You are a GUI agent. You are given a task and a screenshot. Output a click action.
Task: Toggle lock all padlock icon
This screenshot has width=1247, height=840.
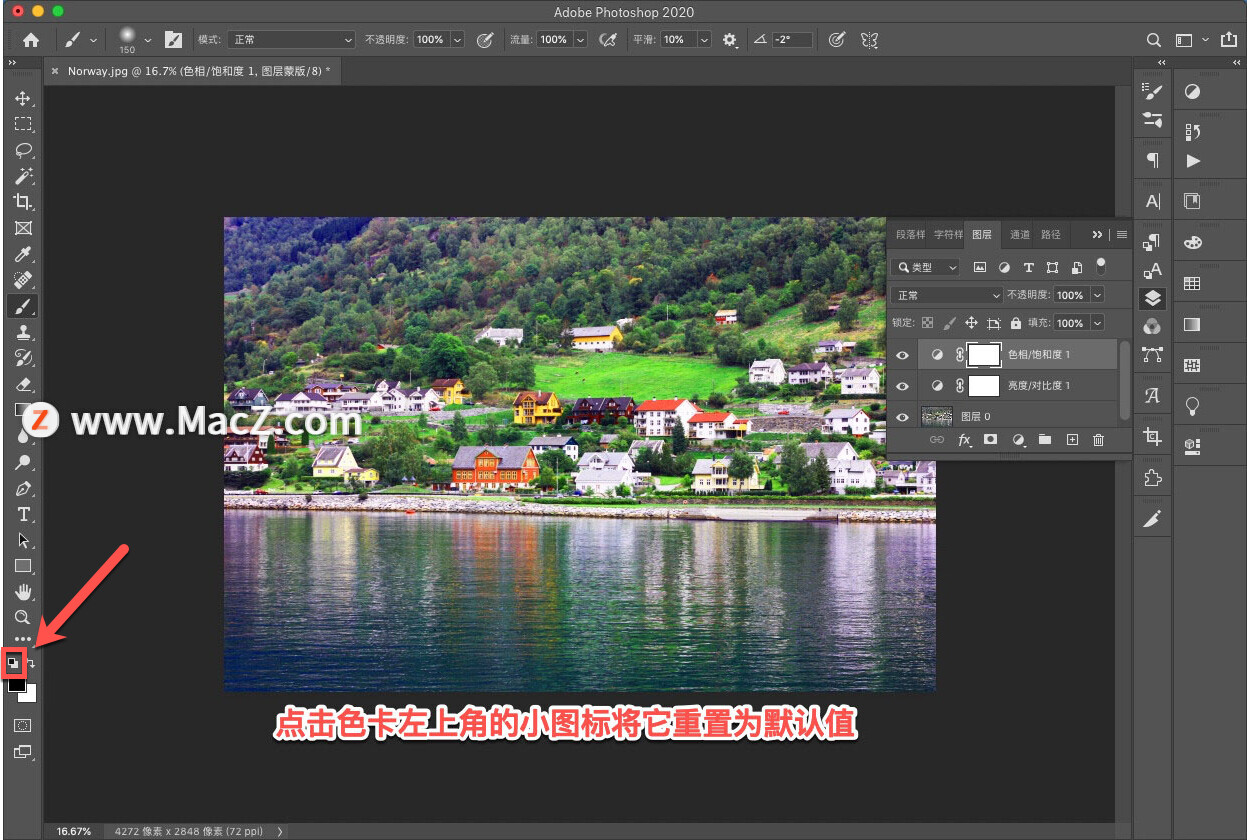point(1016,323)
